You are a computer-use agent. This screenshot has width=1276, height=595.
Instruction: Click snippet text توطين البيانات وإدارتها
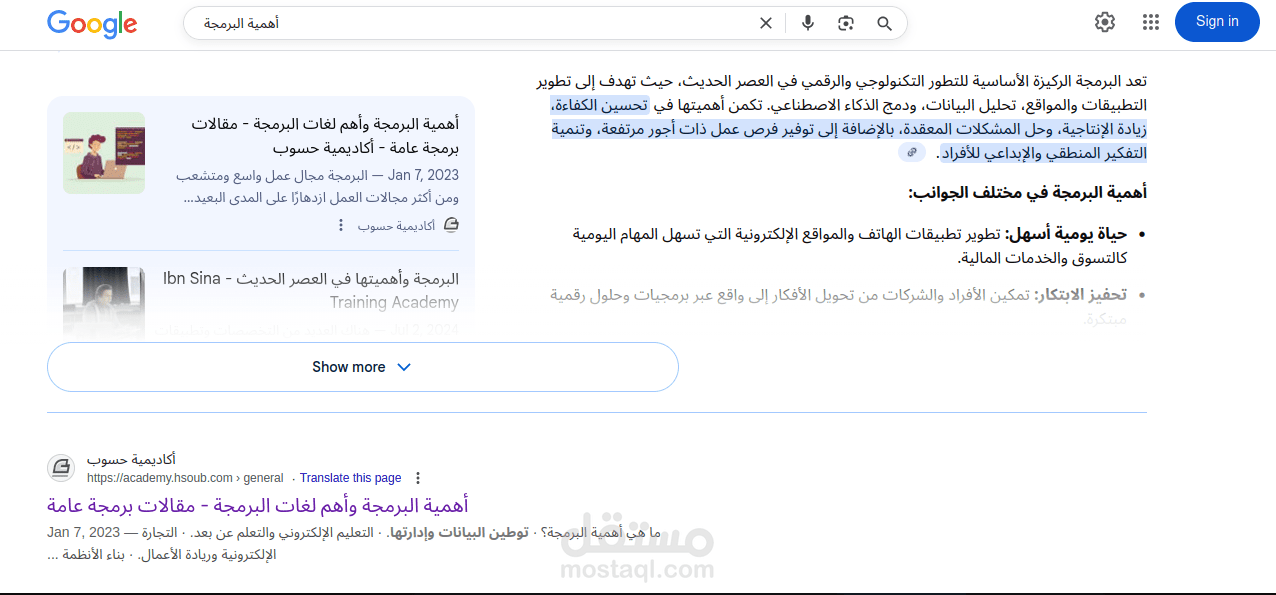(x=459, y=532)
